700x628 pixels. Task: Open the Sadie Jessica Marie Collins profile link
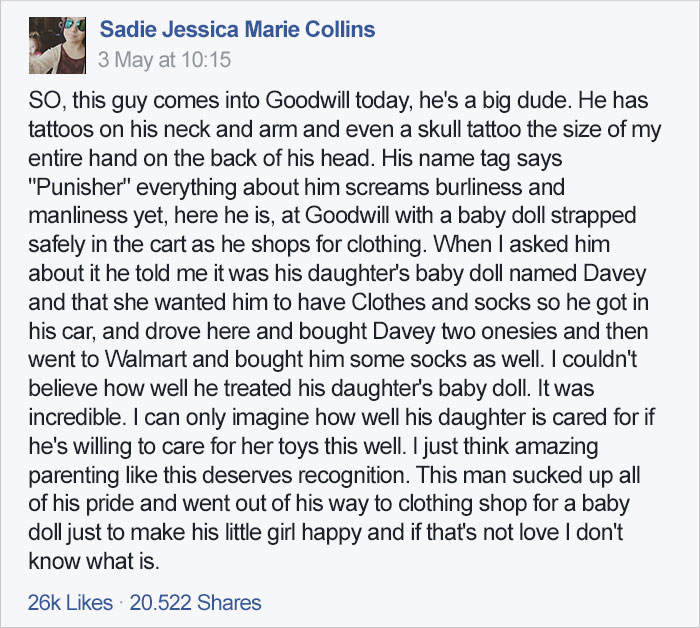tap(237, 29)
